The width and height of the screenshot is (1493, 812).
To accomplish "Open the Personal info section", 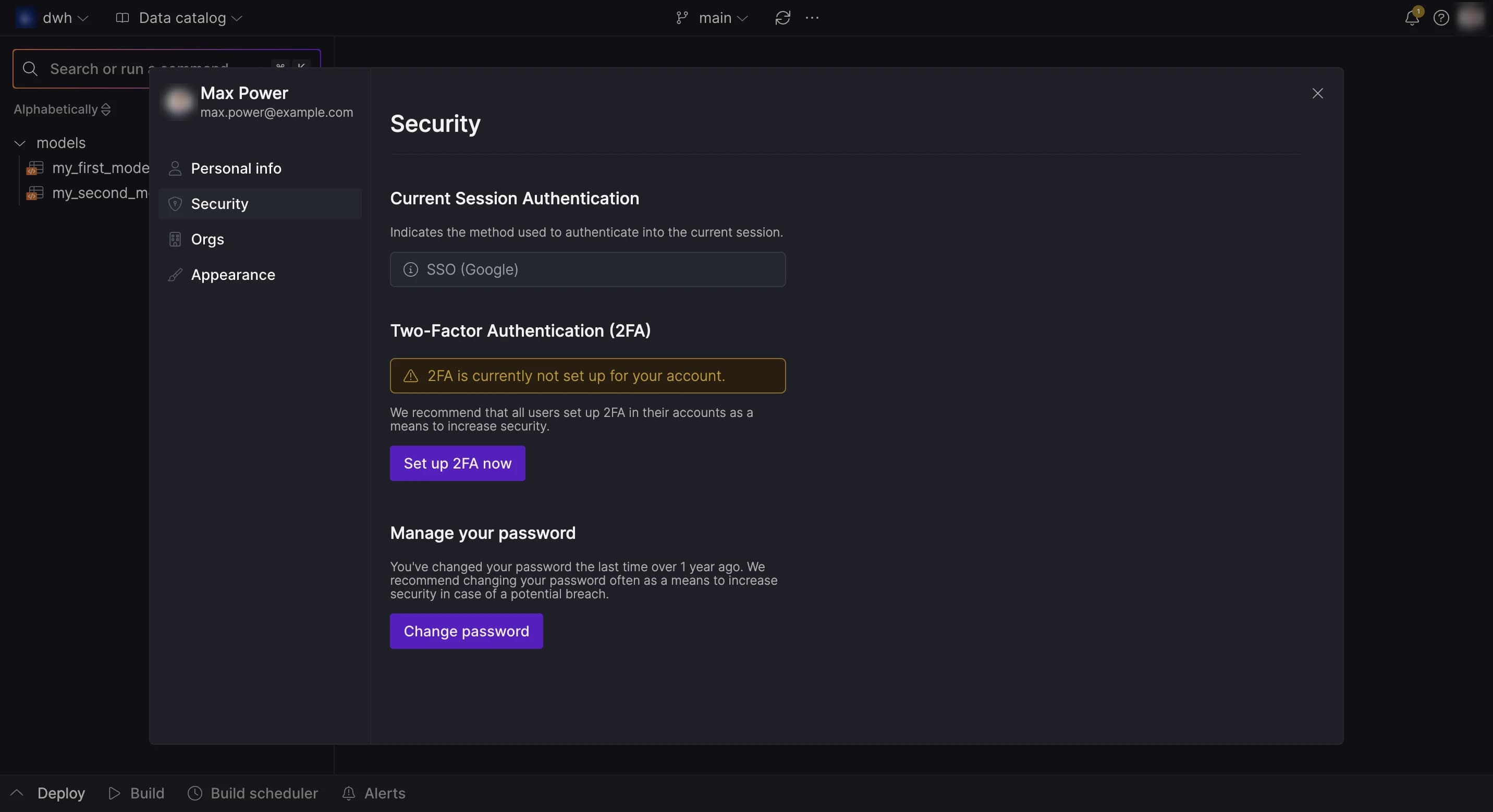I will tap(260, 168).
